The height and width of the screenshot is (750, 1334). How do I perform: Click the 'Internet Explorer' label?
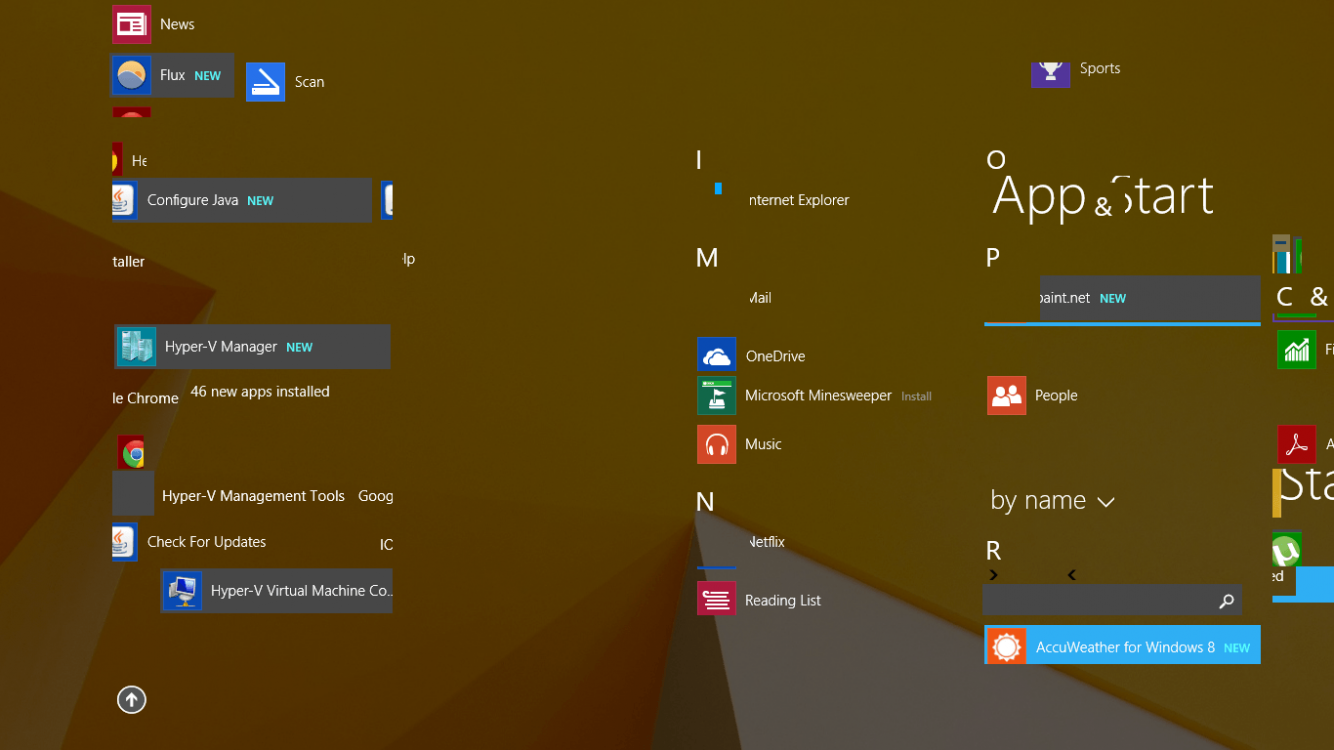click(799, 200)
